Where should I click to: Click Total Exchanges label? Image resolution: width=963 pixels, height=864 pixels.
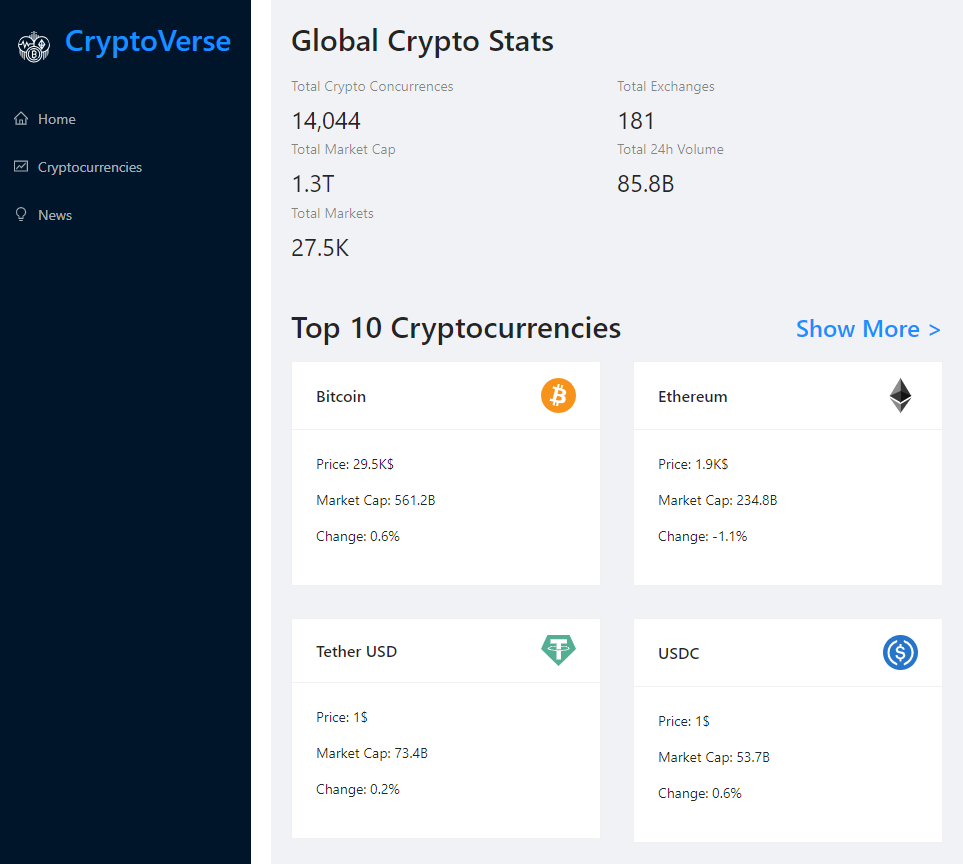point(666,87)
